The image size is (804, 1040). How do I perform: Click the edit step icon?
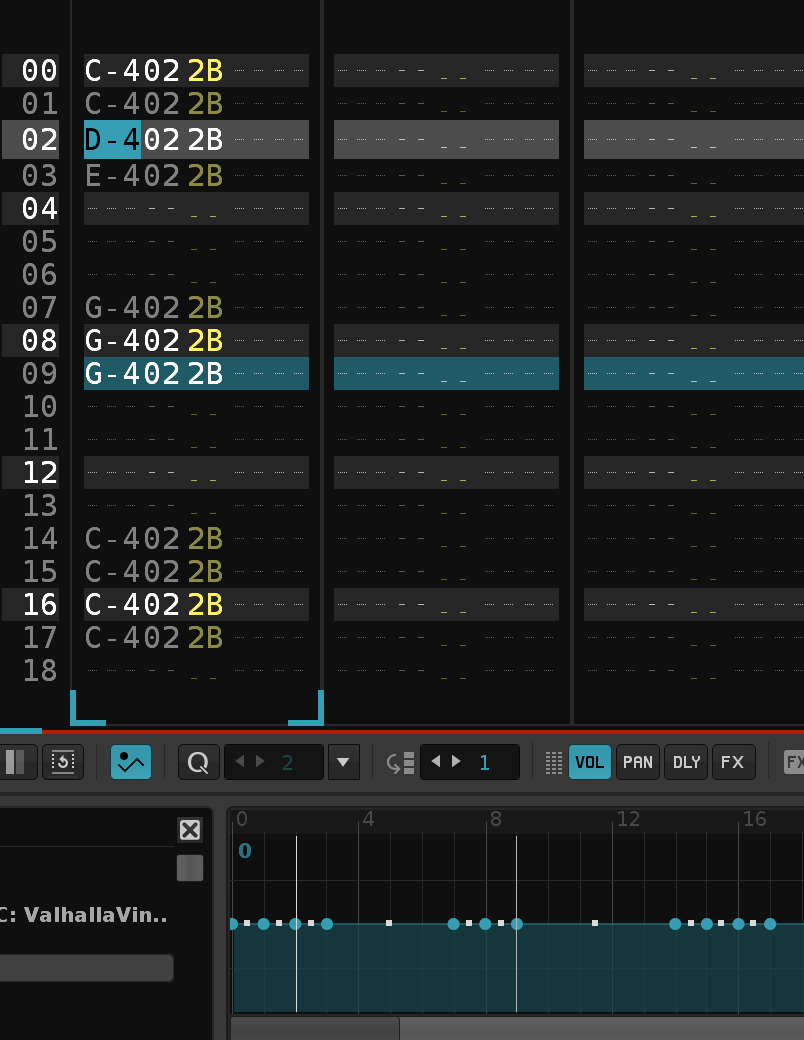(400, 762)
